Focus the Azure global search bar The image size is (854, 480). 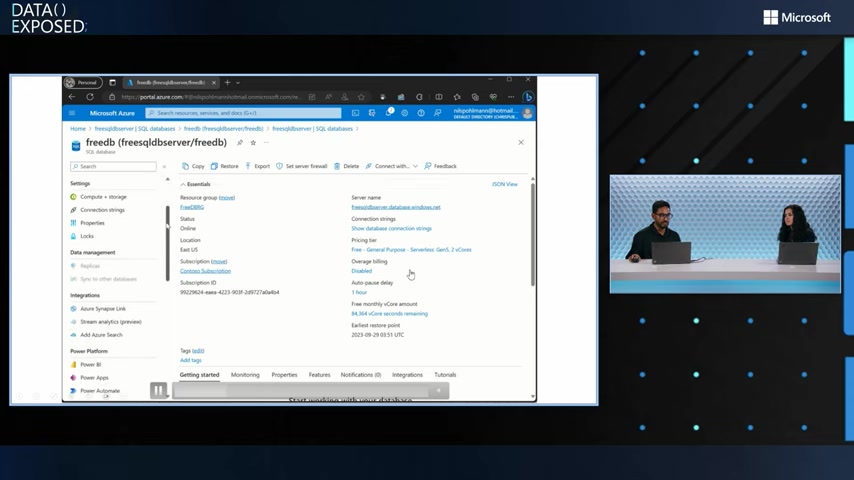243,113
